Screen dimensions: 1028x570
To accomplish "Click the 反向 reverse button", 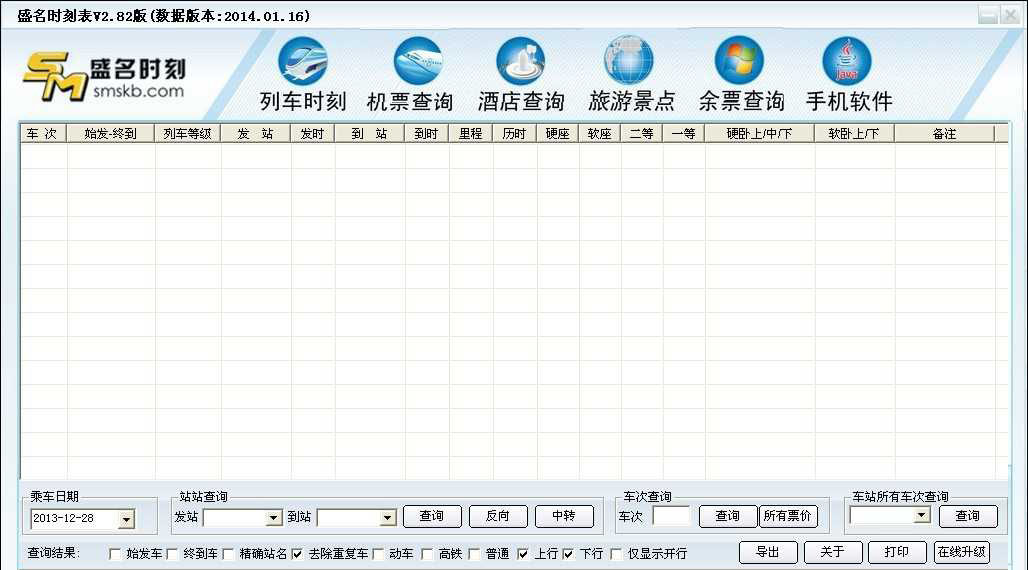I will click(x=497, y=517).
